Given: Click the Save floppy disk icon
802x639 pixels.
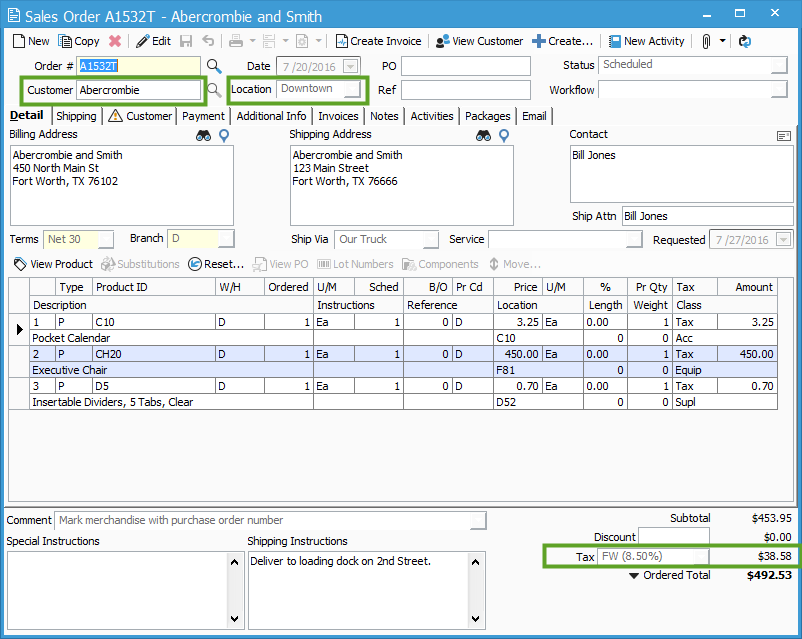Looking at the screenshot, I should tap(186, 41).
